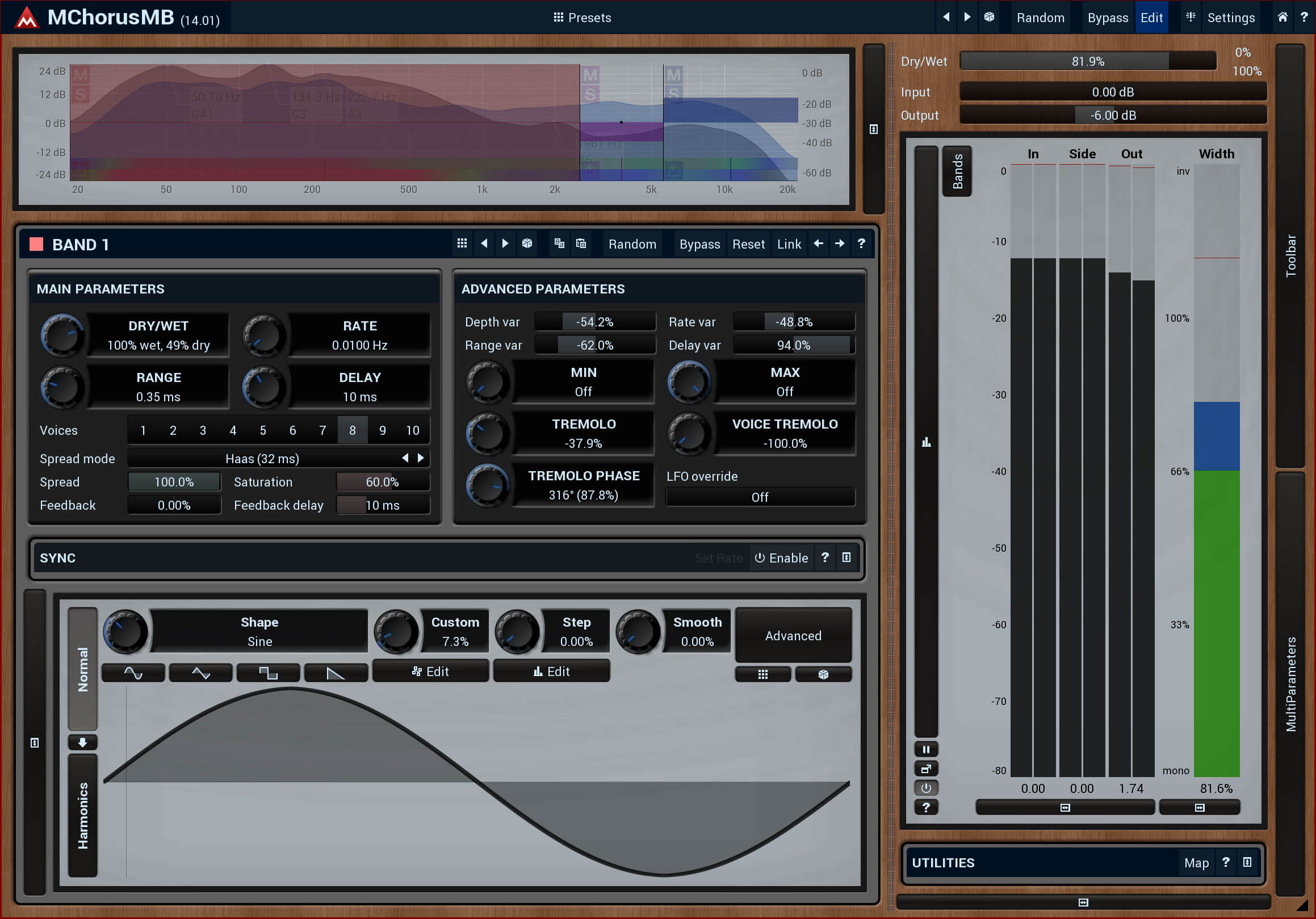This screenshot has height=919, width=1316.
Task: Open the Presets browser in top bar
Action: pyautogui.click(x=582, y=17)
